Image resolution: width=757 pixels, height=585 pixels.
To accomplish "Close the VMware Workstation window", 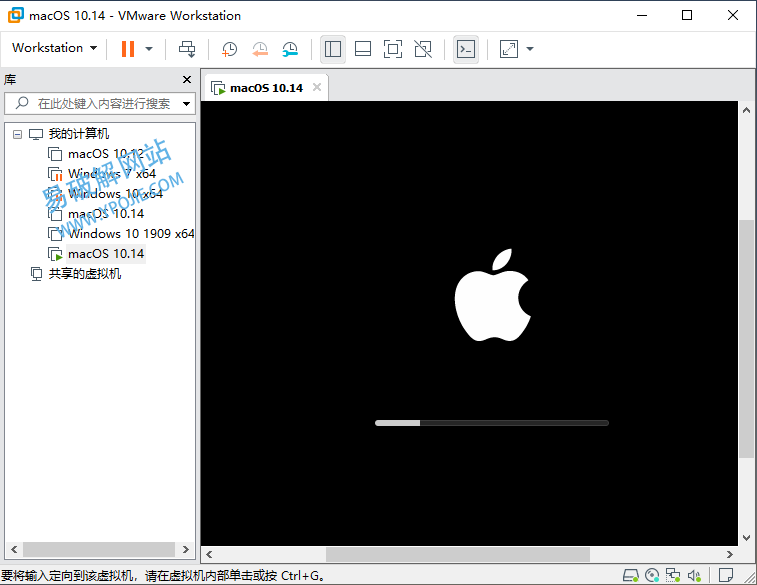I will (733, 15).
